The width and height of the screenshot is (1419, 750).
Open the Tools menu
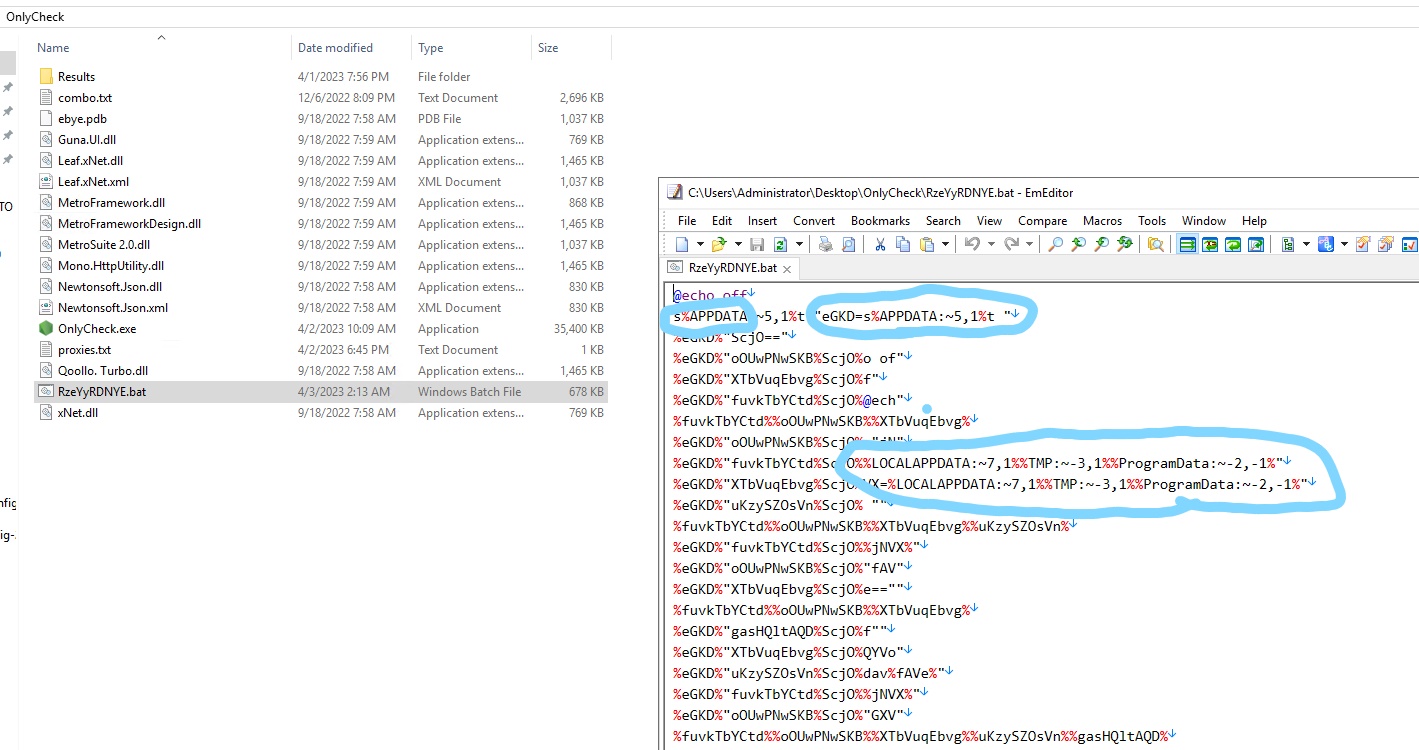[x=1152, y=220]
